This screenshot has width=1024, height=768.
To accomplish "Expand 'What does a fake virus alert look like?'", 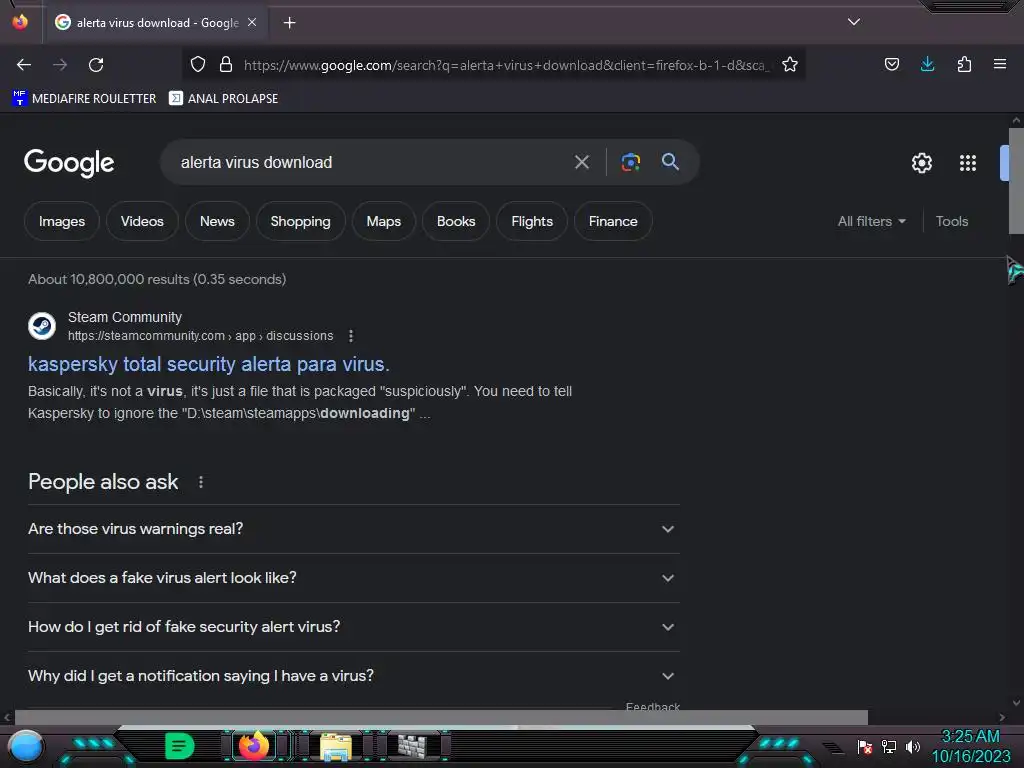I will tap(353, 578).
